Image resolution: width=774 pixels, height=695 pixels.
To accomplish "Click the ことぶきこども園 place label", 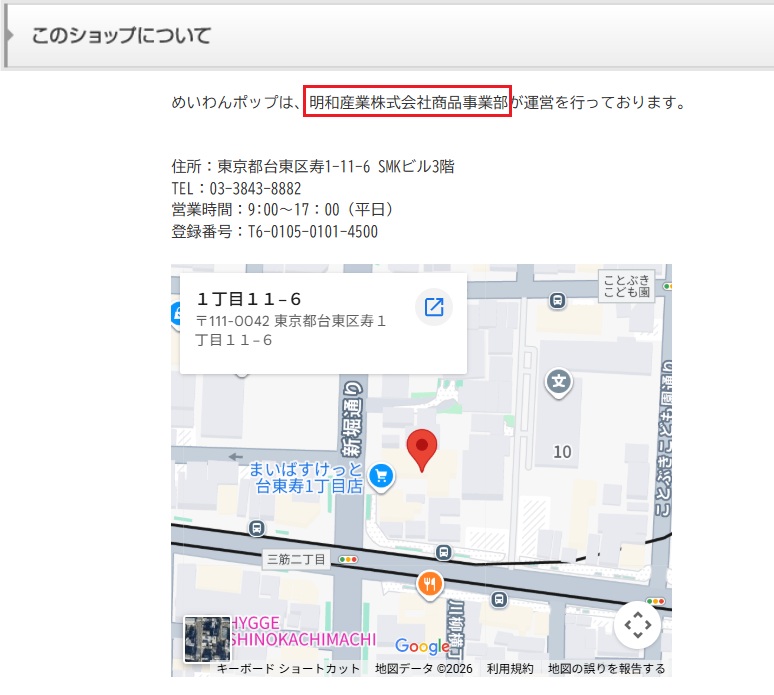I will click(x=627, y=287).
